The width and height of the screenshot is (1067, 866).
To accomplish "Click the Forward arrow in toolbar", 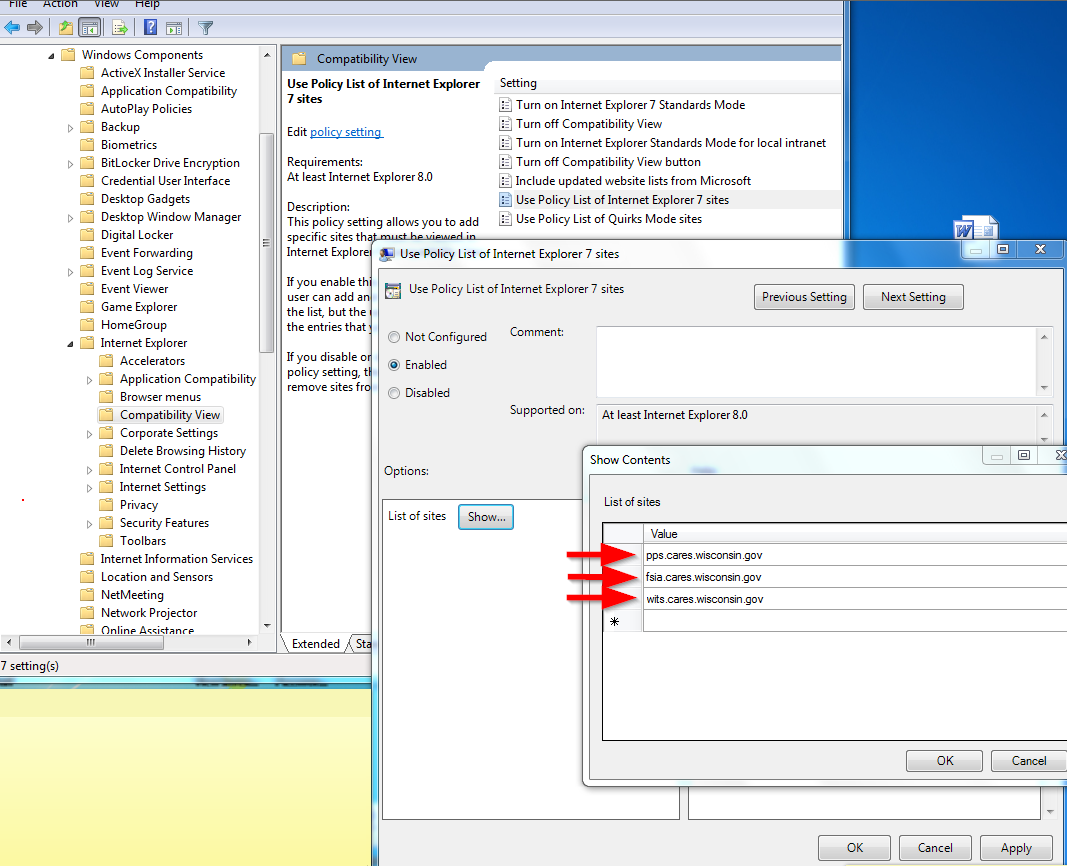I will pyautogui.click(x=35, y=28).
